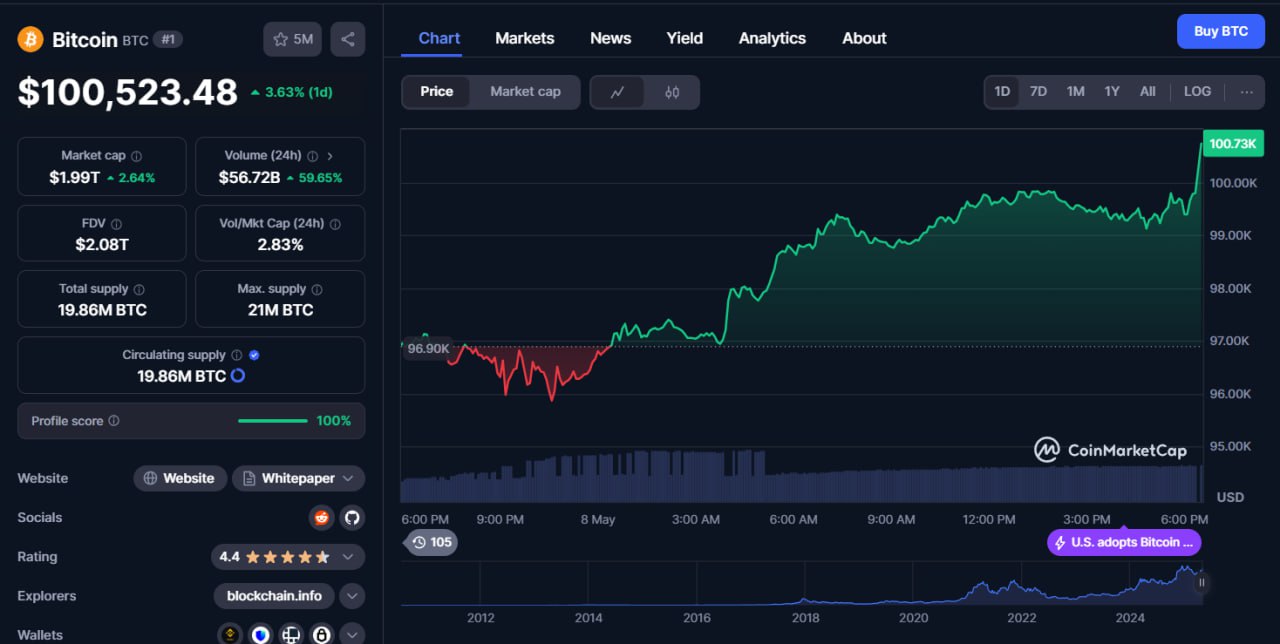Click the Buy BTC button
The height and width of the screenshot is (644, 1280).
point(1220,31)
